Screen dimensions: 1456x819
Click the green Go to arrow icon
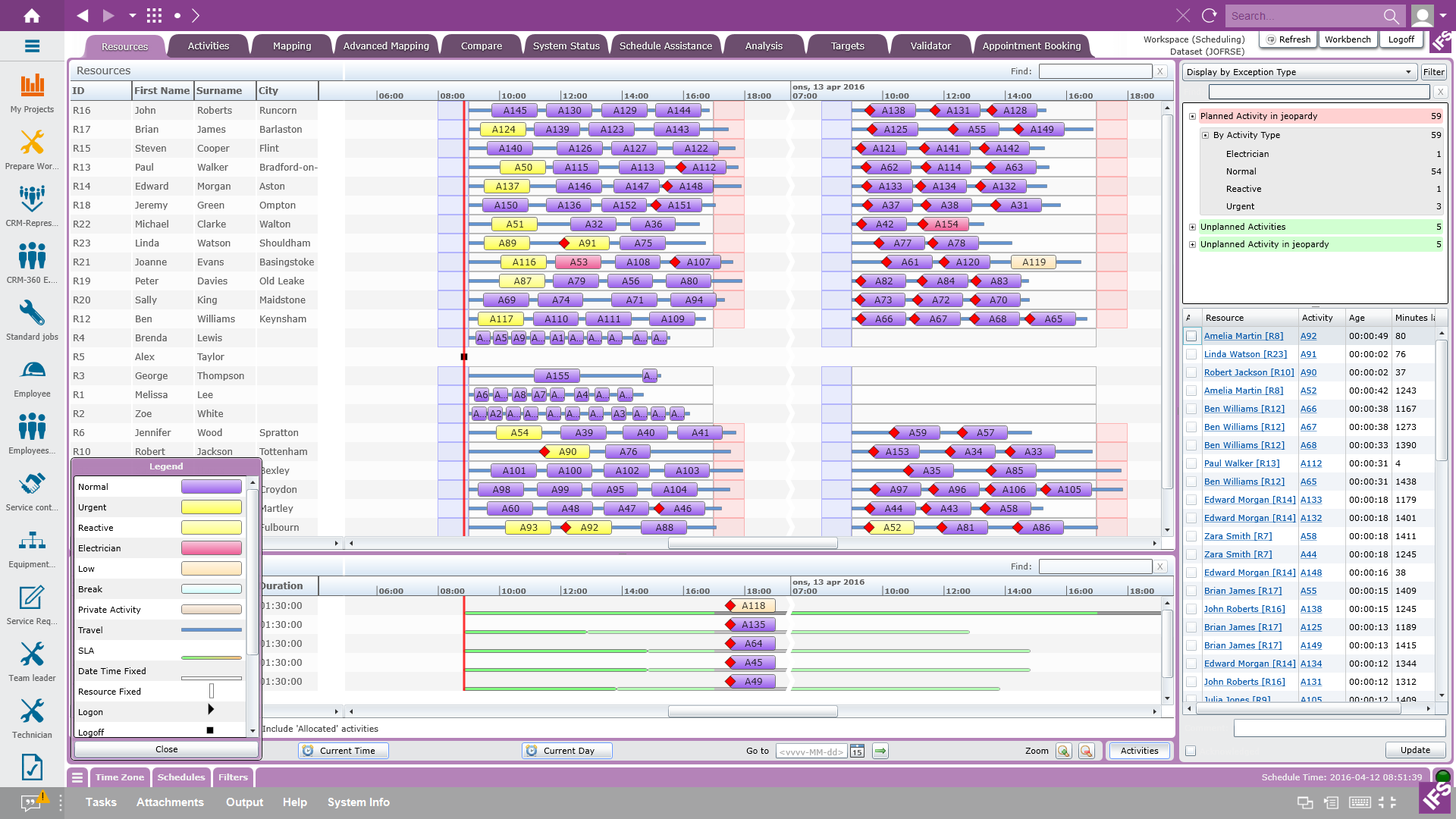tap(880, 751)
